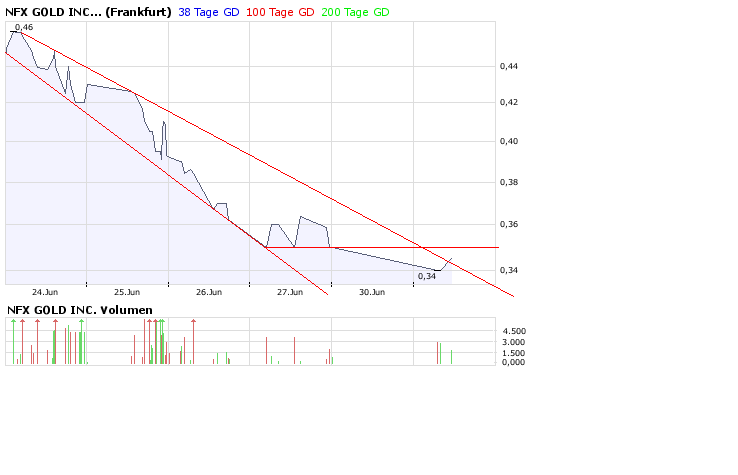This screenshot has height=475, width=738.
Task: Click the 0,34 low price label
Action: (427, 275)
